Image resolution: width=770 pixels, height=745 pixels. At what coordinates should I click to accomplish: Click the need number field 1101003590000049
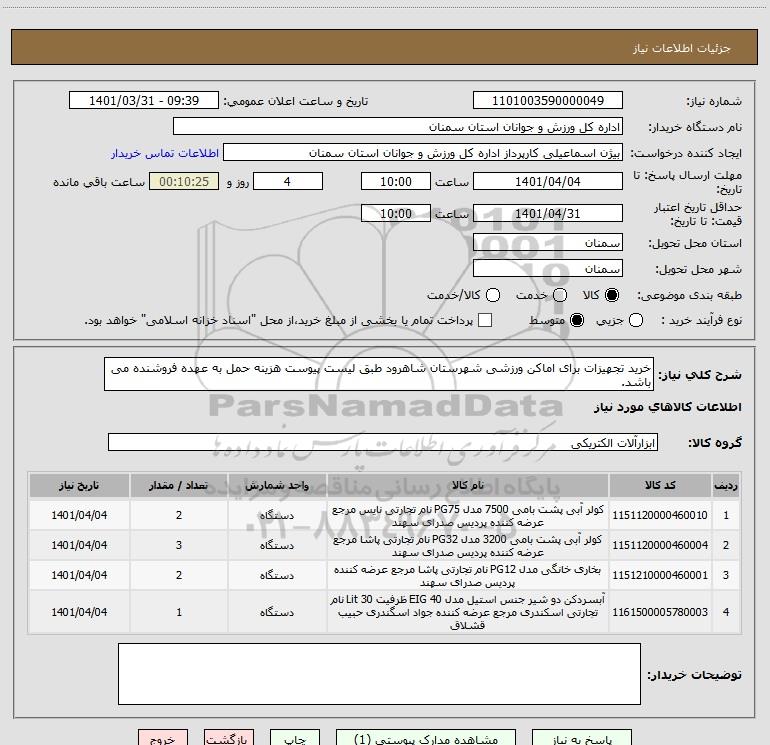tap(548, 101)
